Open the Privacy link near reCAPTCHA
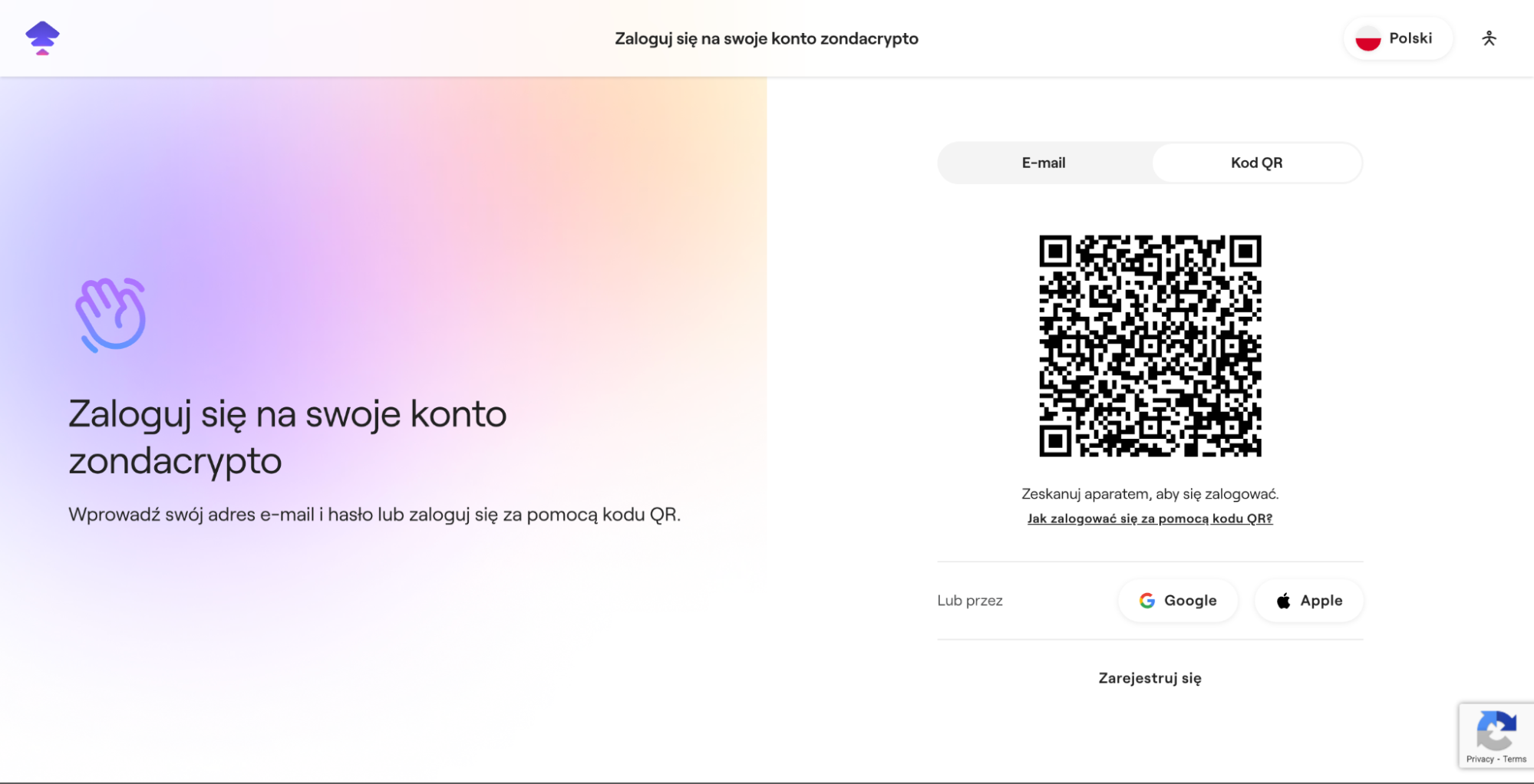Screen dimensions: 1534x784 tap(1479, 759)
